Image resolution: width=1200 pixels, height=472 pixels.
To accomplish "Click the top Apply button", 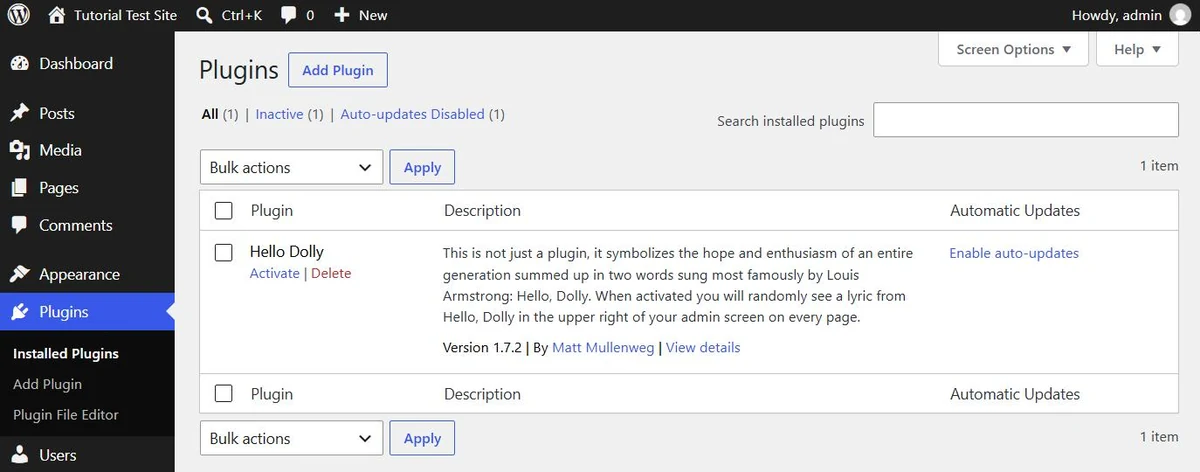I will tap(422, 167).
